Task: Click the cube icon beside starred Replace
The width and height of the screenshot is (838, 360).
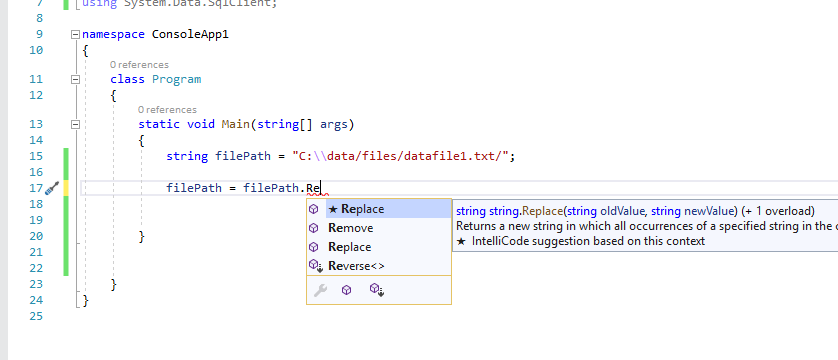Action: 314,209
